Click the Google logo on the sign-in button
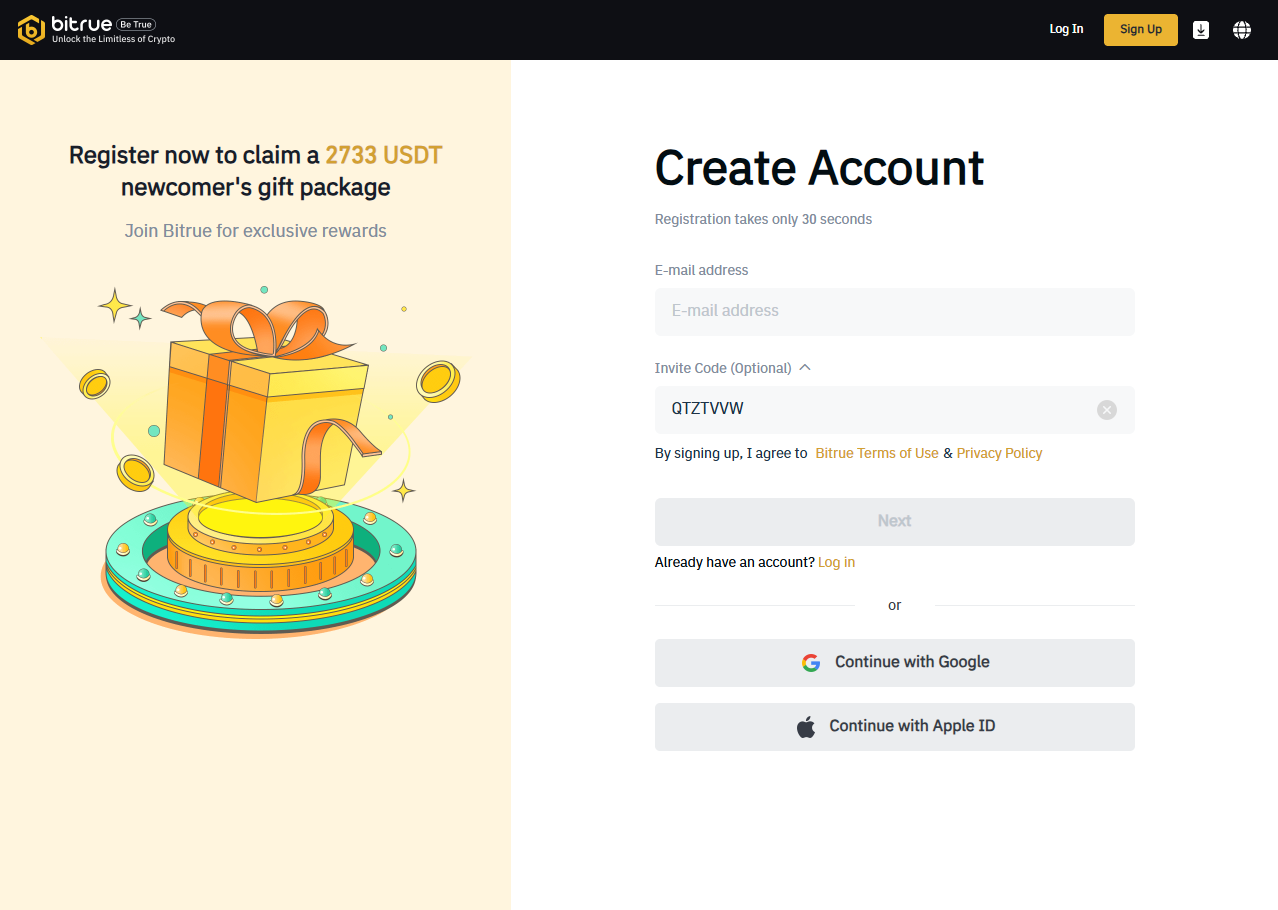This screenshot has height=910, width=1278. tap(811, 662)
